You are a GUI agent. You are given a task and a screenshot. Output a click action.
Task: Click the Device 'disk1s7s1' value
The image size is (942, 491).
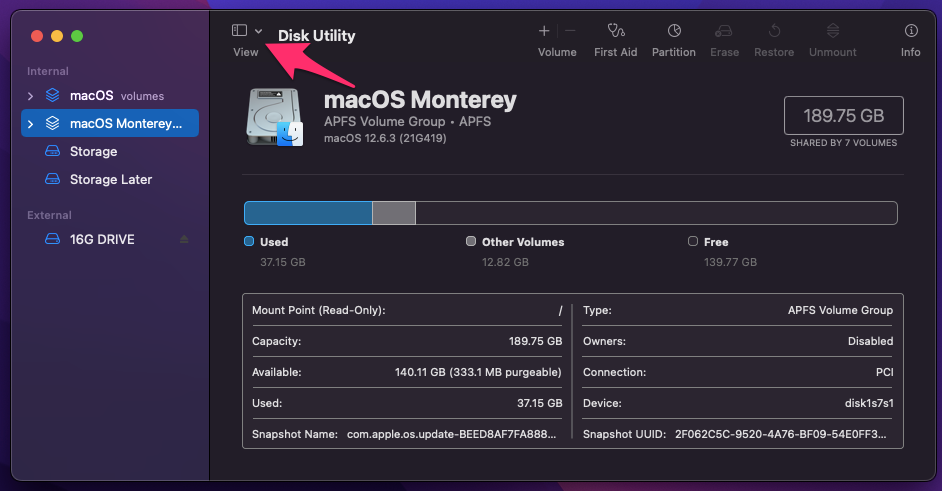tap(869, 403)
